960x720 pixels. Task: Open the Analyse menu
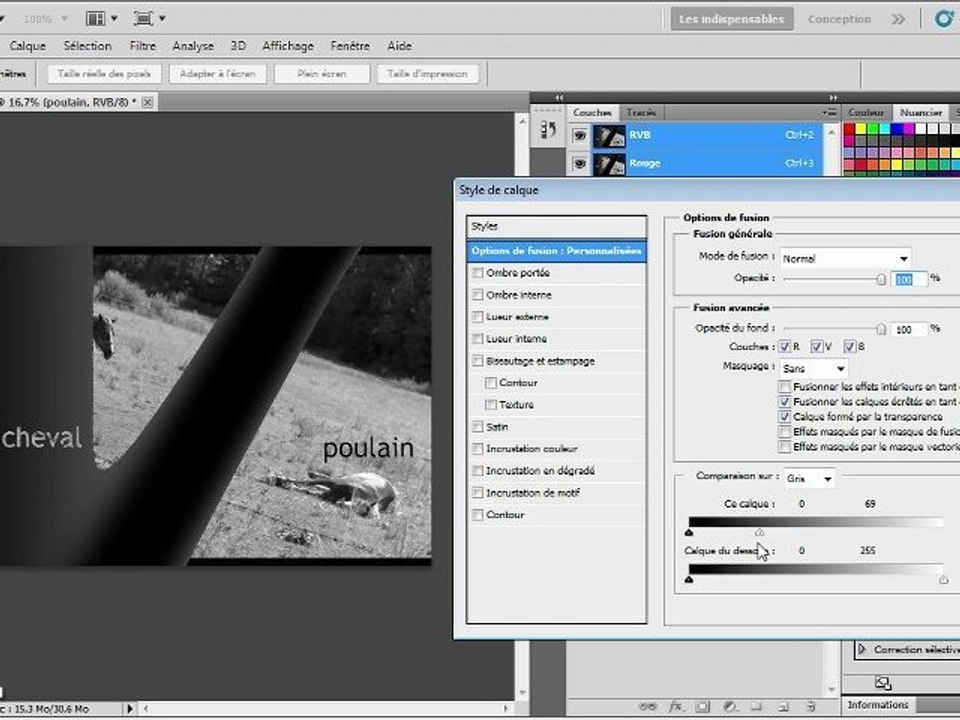[x=193, y=46]
